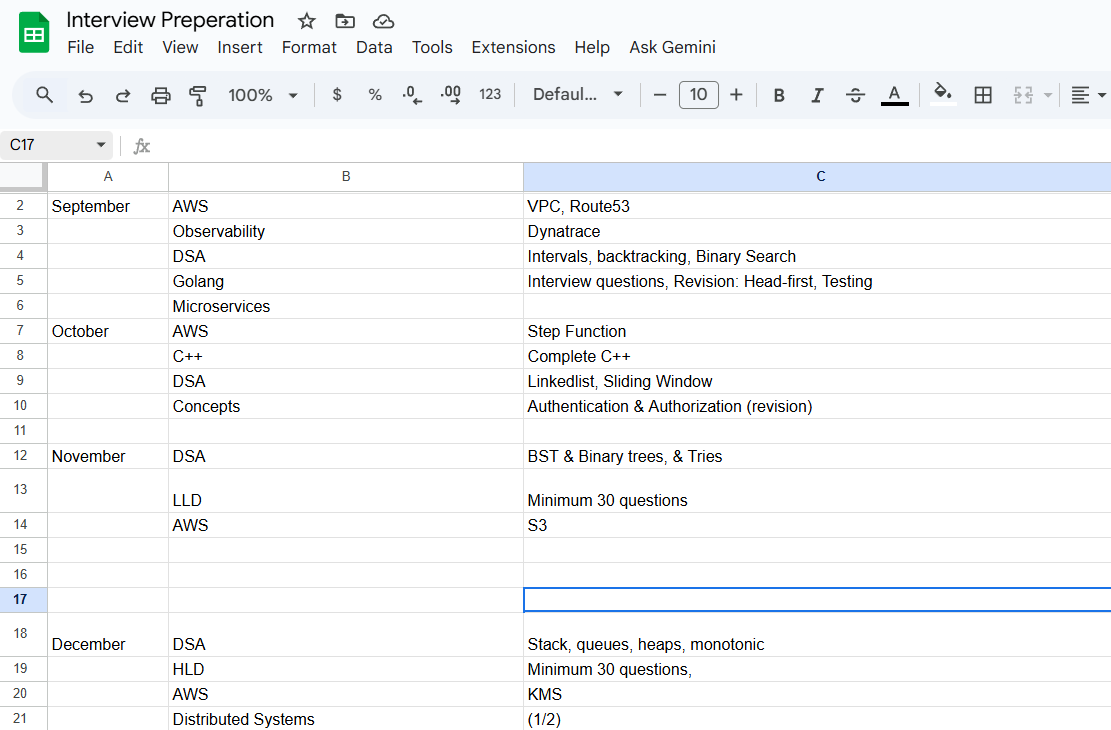Open the name box dropdown arrow
This screenshot has width=1111, height=730.
tap(101, 145)
